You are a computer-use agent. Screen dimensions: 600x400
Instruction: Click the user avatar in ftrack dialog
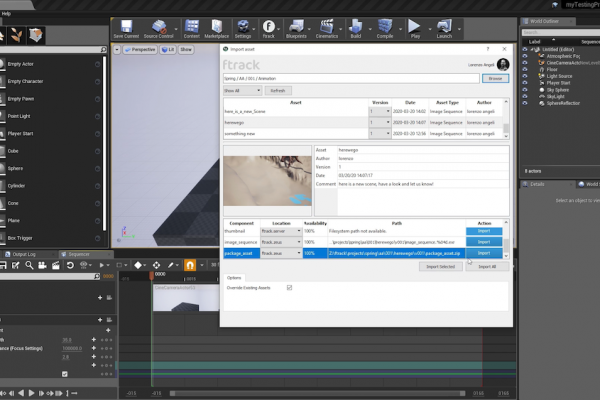pyautogui.click(x=503, y=64)
